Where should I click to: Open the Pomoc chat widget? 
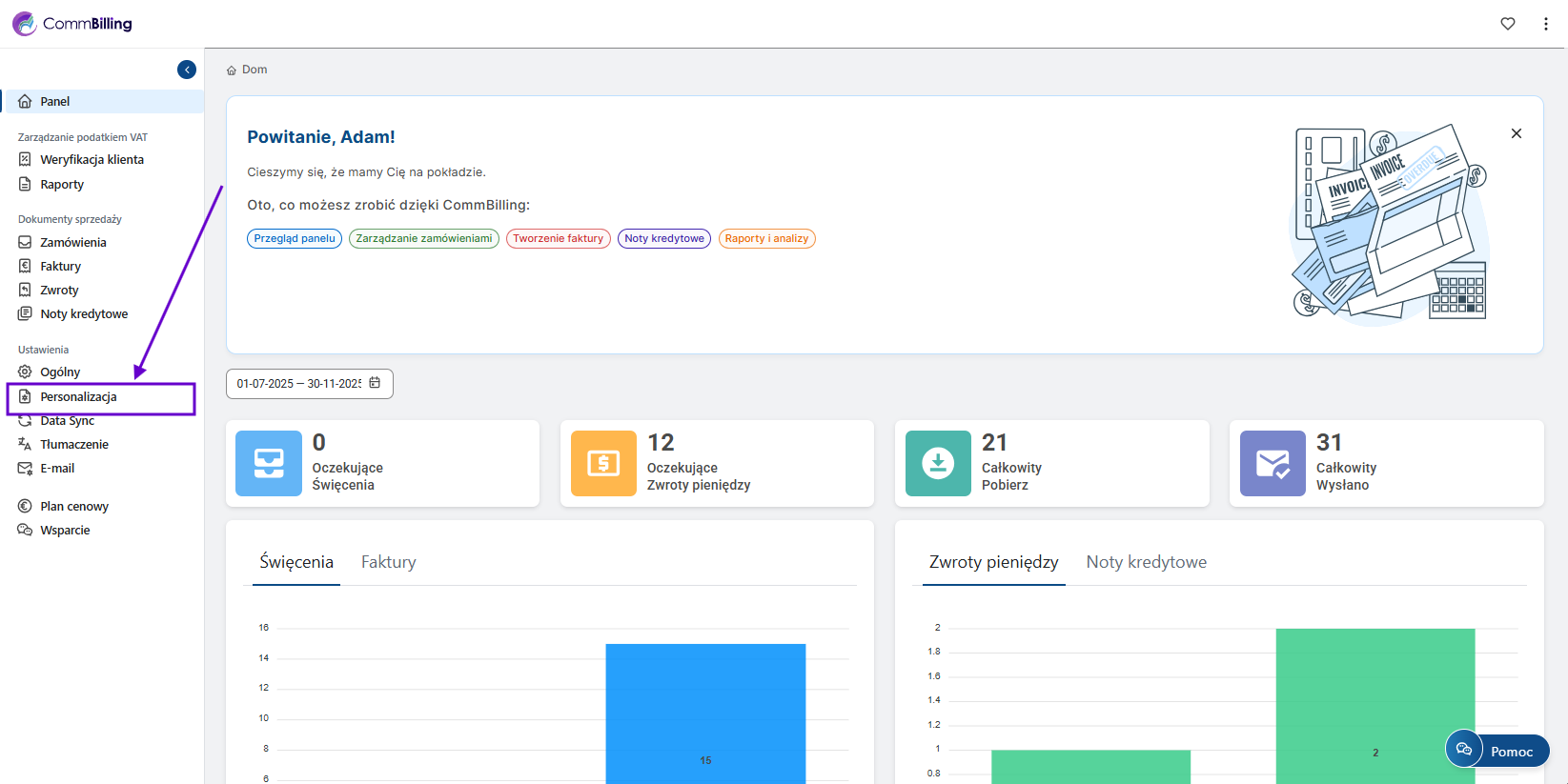tap(1497, 751)
